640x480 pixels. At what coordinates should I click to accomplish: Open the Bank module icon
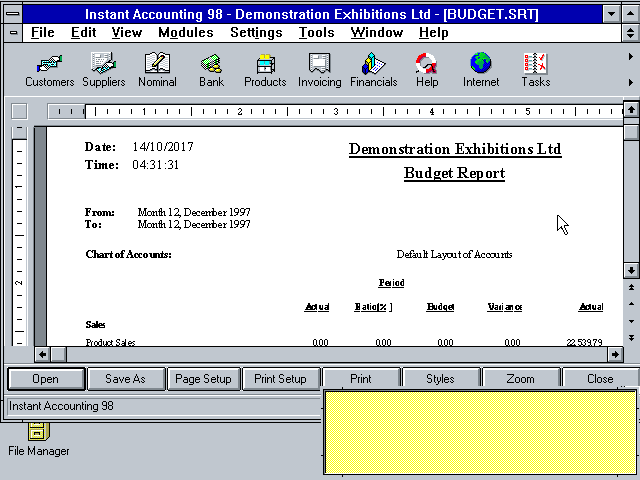211,70
